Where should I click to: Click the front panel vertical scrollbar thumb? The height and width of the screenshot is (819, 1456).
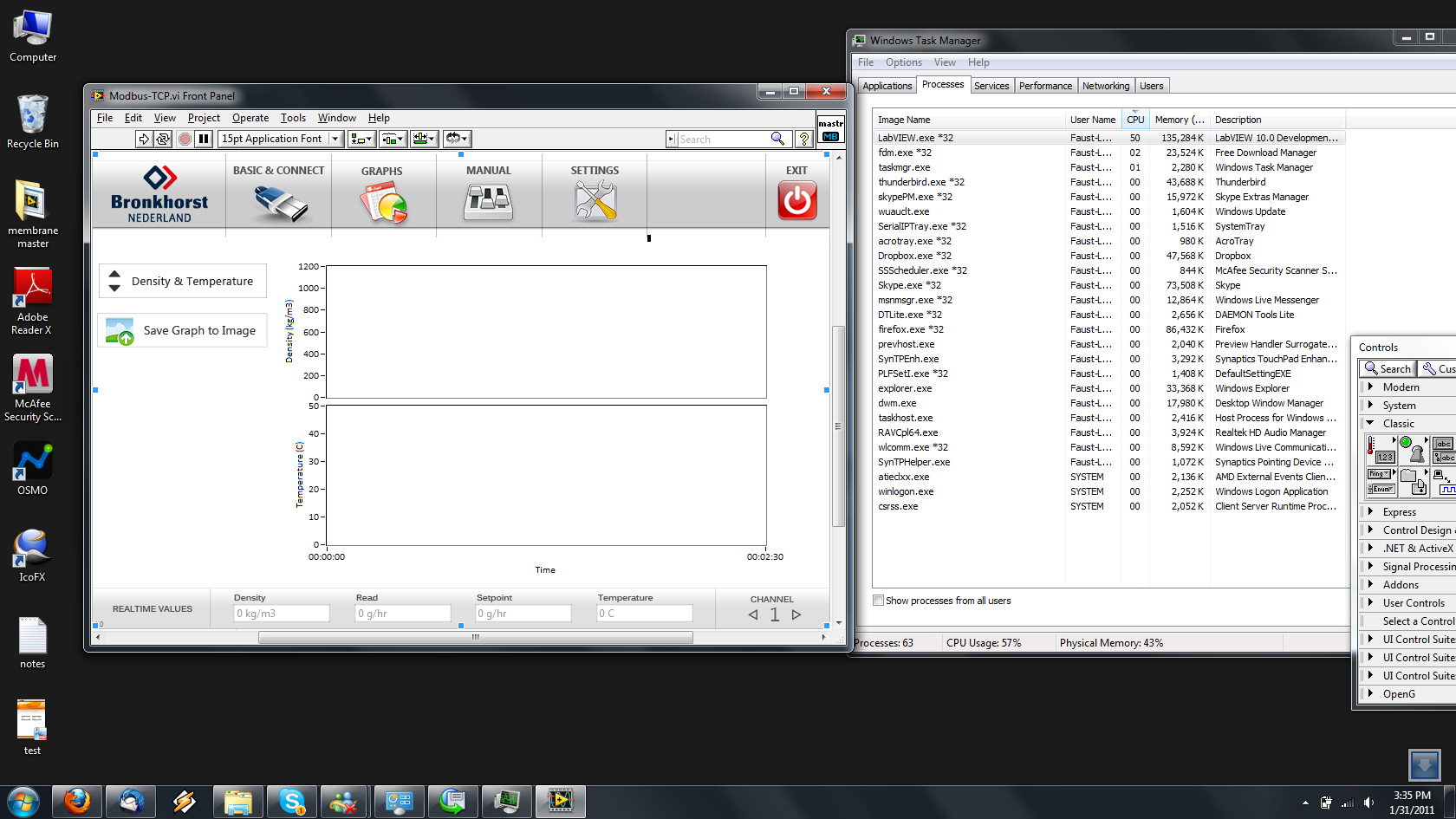coord(838,426)
